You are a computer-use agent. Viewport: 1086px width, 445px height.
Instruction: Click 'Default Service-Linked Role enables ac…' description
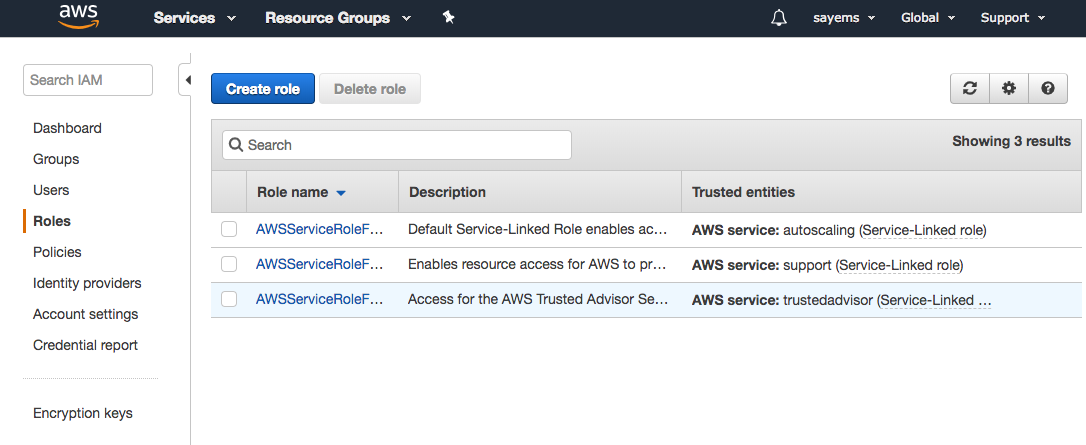point(537,230)
